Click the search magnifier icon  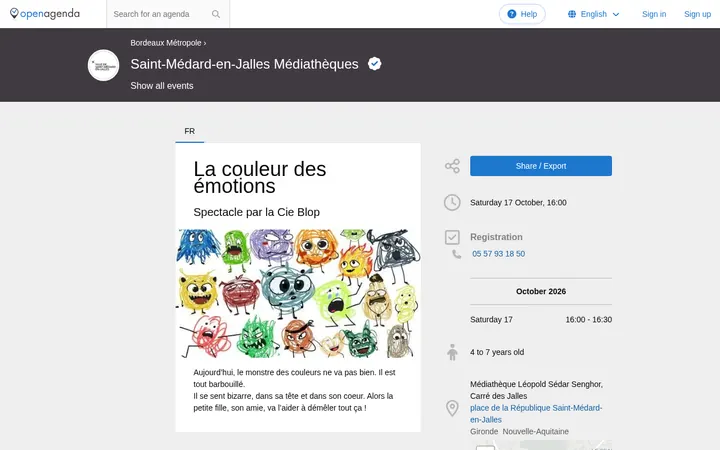coord(216,14)
